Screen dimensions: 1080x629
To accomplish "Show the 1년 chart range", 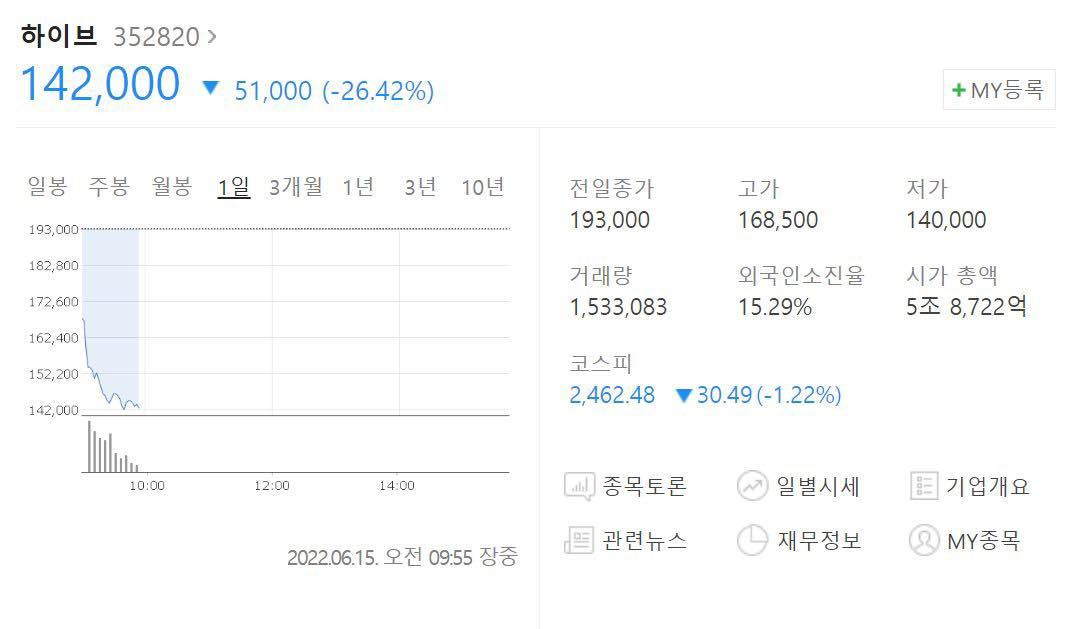I will coord(358,187).
